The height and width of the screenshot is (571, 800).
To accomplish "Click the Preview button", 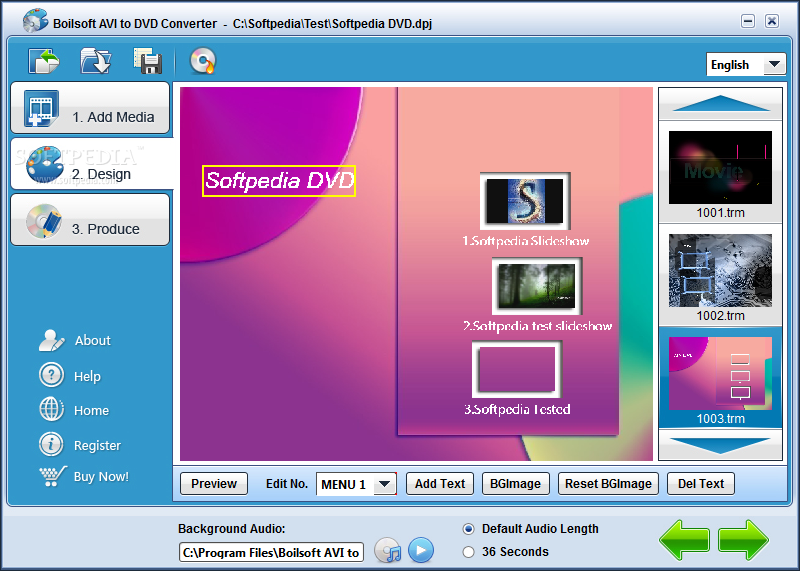I will (214, 484).
